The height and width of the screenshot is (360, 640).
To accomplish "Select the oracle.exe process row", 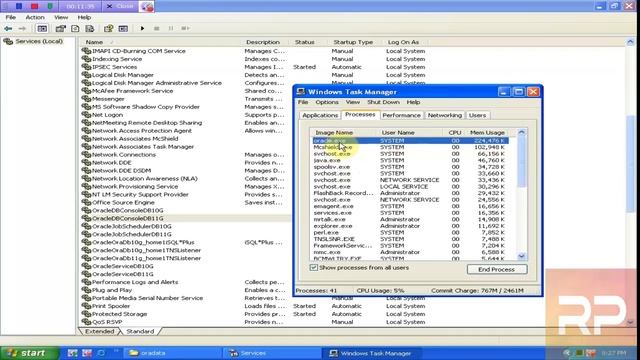I will 410,140.
